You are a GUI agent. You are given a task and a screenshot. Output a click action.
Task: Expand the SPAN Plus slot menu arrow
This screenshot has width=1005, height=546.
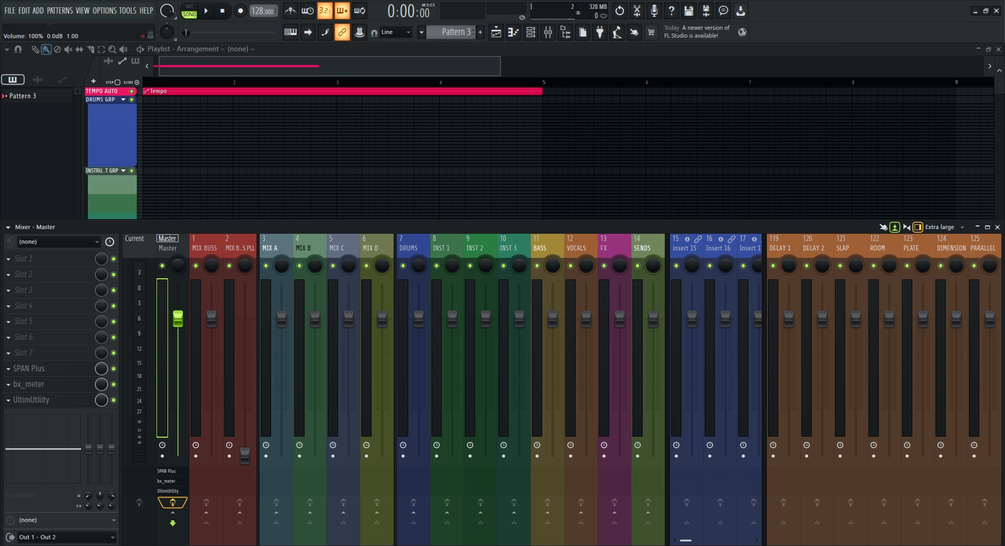pos(8,368)
